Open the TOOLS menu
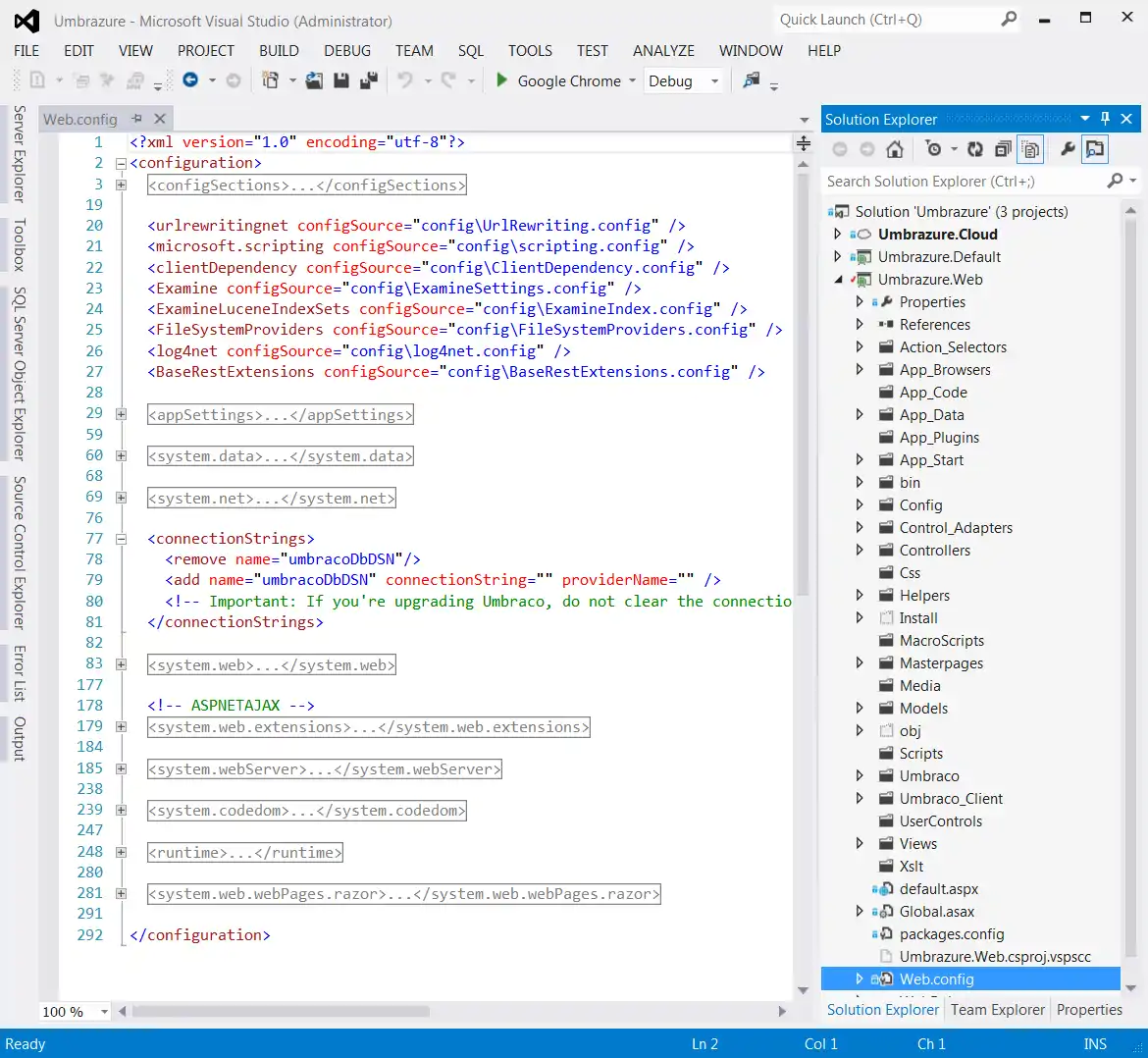 point(530,50)
